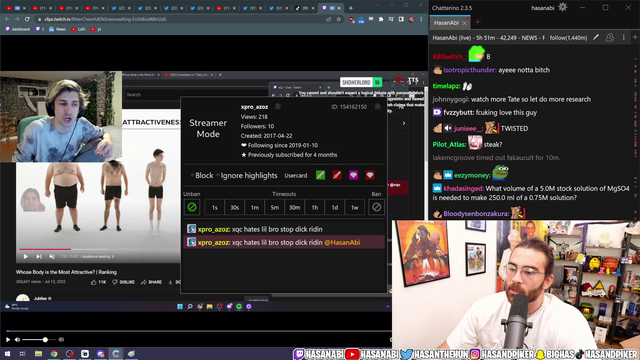Mute the Twitch clip volume
640x360 pixels.
tap(18, 340)
